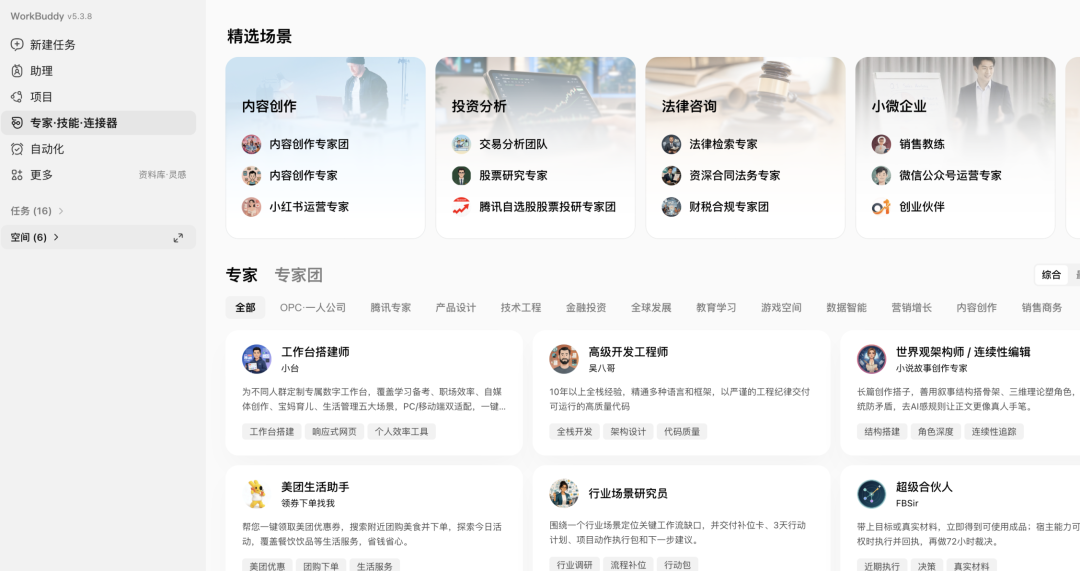1080x571 pixels.
Task: Click the 财税合规专家团 avatar
Action: [x=672, y=207]
